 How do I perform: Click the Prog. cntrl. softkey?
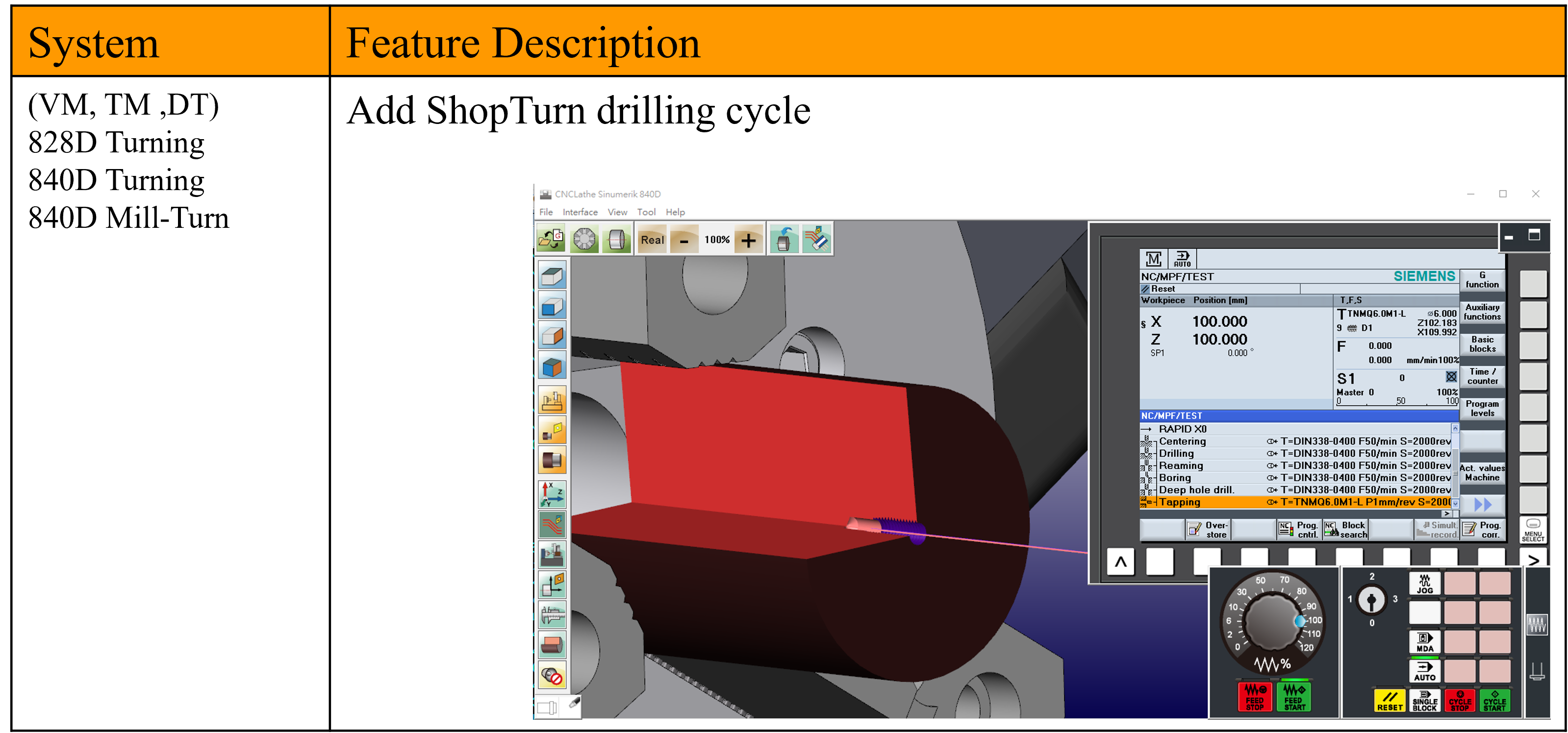pyautogui.click(x=1299, y=530)
